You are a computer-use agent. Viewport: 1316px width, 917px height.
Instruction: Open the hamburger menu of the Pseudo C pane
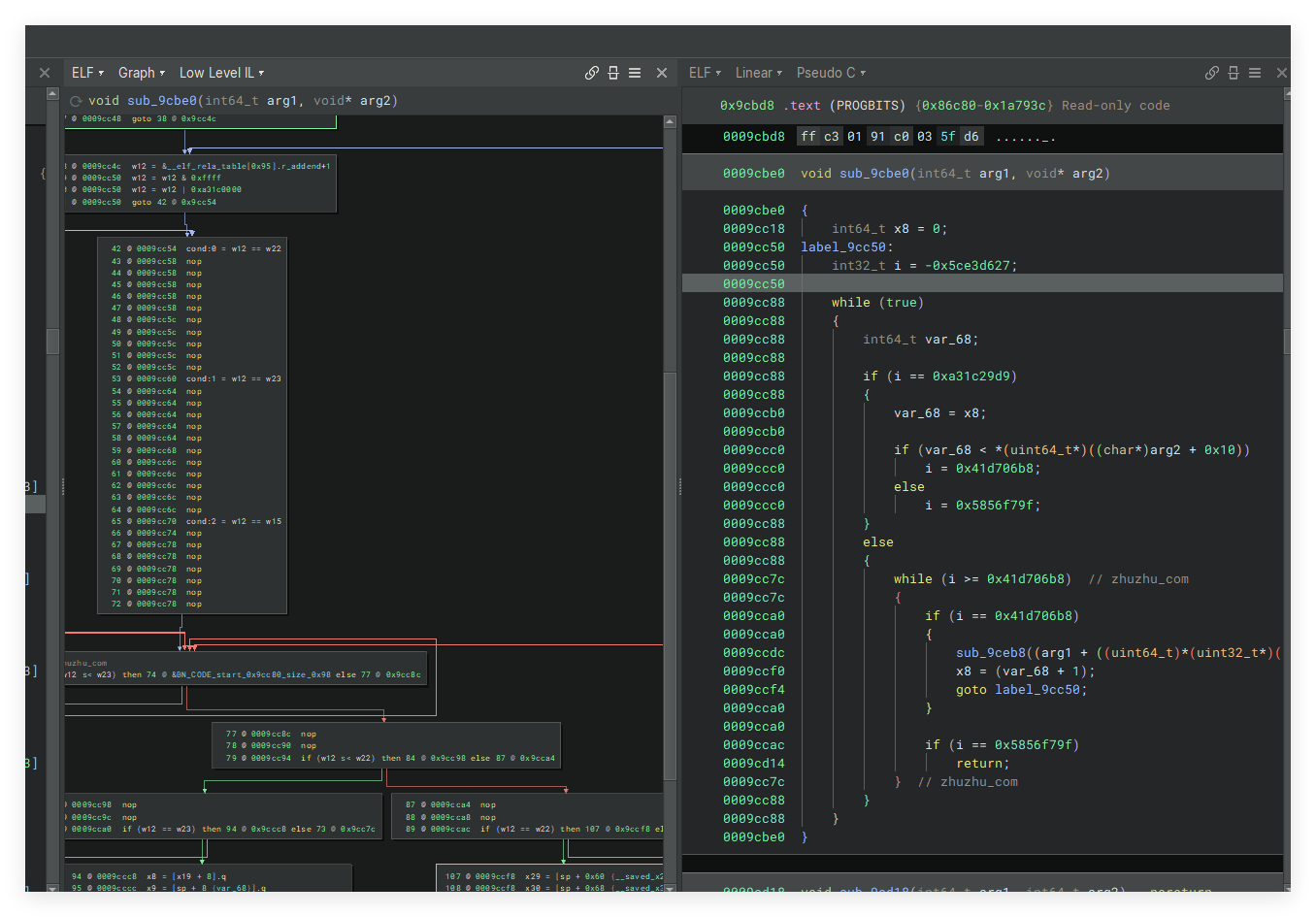tap(1255, 73)
